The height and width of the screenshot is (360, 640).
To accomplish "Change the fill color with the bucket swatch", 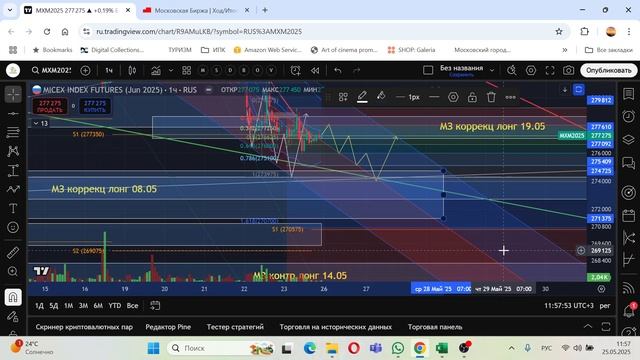I will point(381,97).
